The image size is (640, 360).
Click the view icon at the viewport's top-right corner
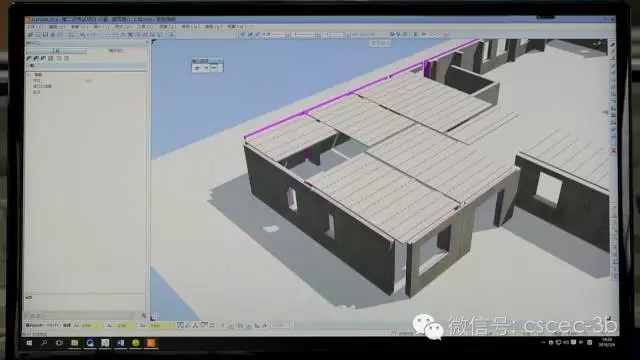click(x=599, y=43)
